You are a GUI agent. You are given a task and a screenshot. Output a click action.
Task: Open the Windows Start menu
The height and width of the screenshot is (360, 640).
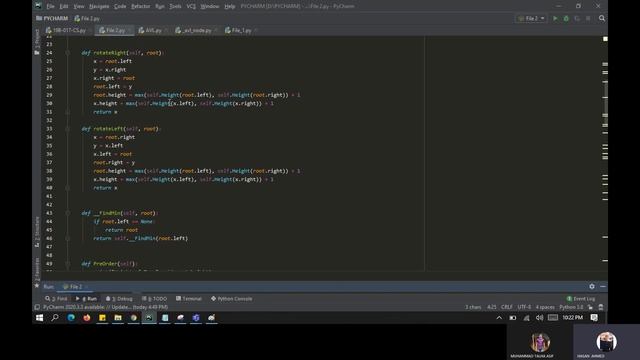(x=39, y=318)
